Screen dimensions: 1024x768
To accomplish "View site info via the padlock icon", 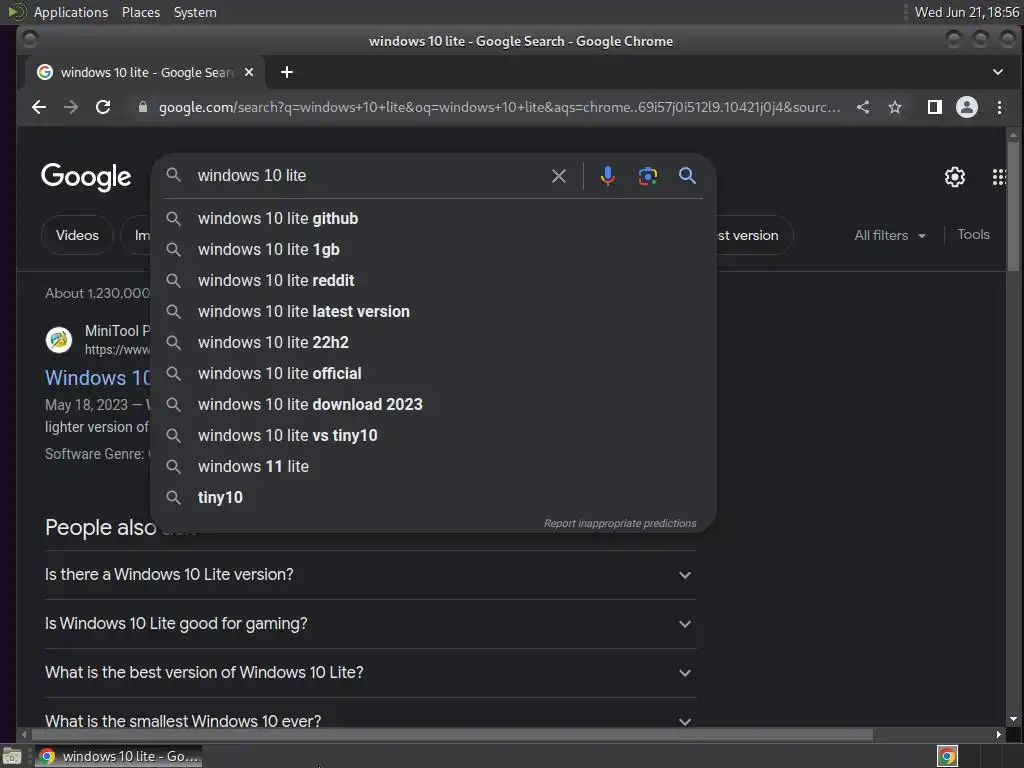I will click(143, 107).
